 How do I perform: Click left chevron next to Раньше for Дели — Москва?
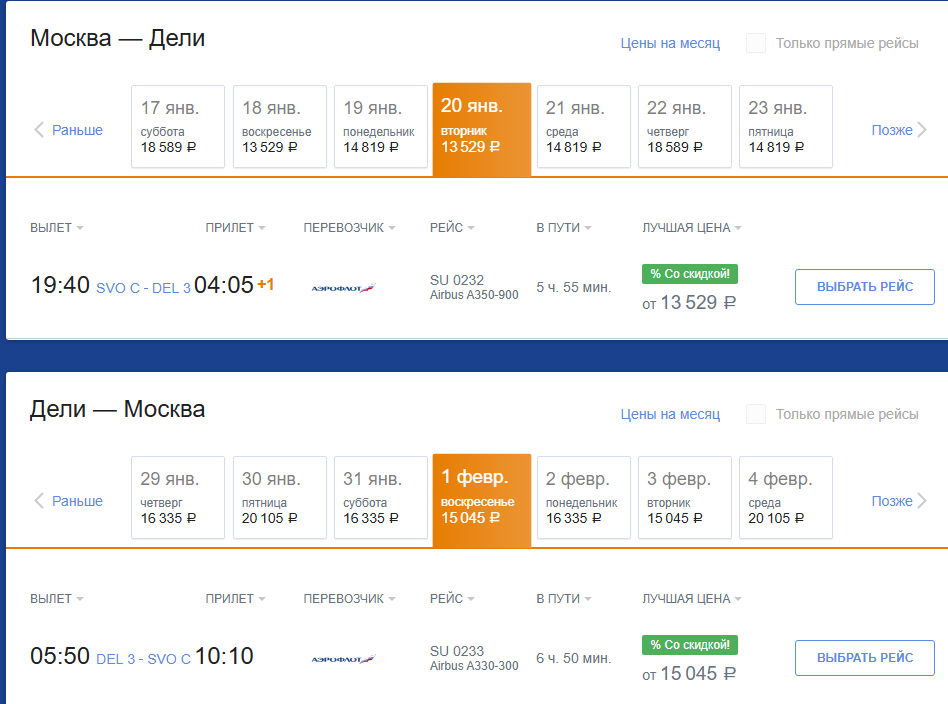pyautogui.click(x=39, y=501)
